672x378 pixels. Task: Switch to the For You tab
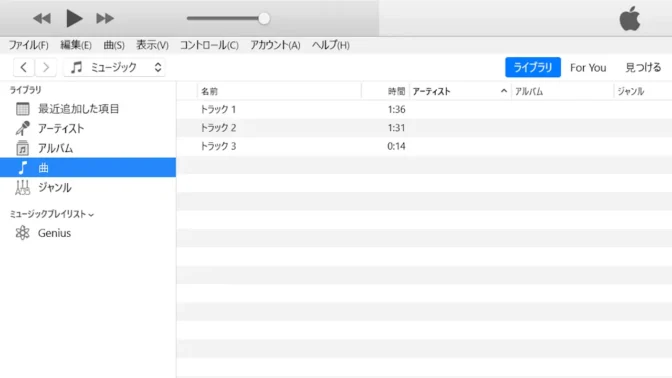coord(588,68)
